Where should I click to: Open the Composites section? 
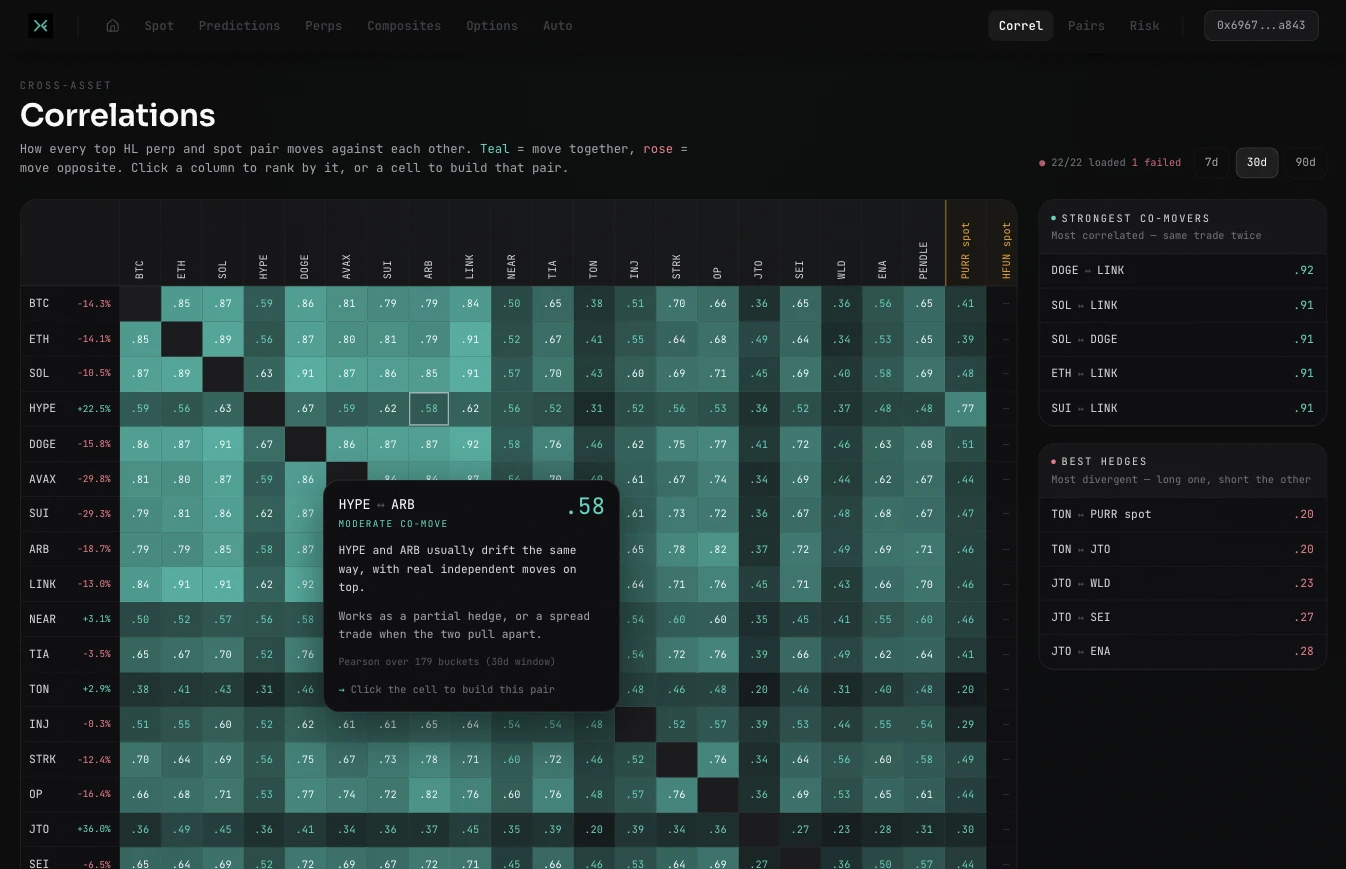[404, 26]
